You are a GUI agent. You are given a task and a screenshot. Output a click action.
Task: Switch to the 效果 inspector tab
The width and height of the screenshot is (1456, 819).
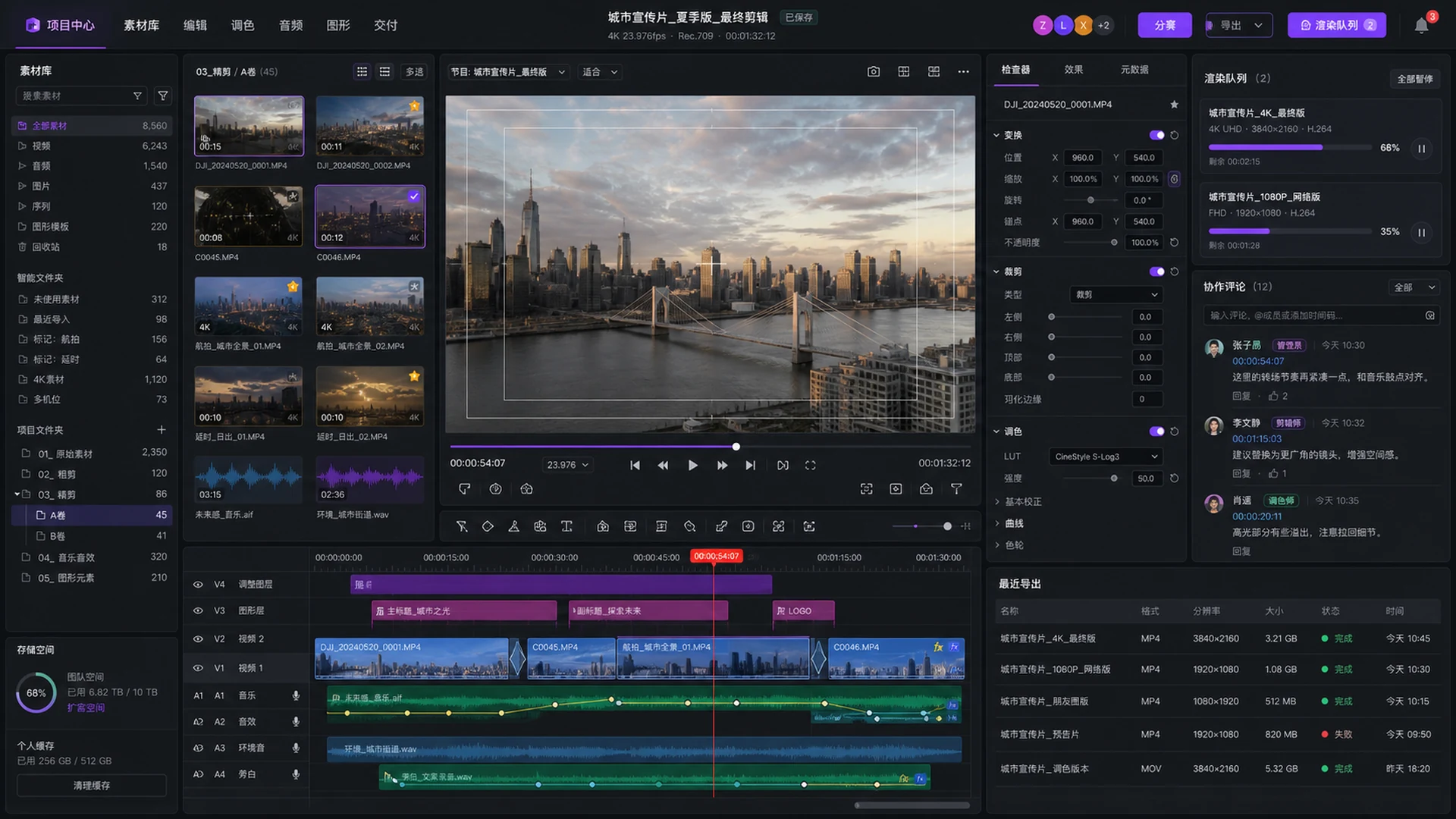[x=1074, y=70]
